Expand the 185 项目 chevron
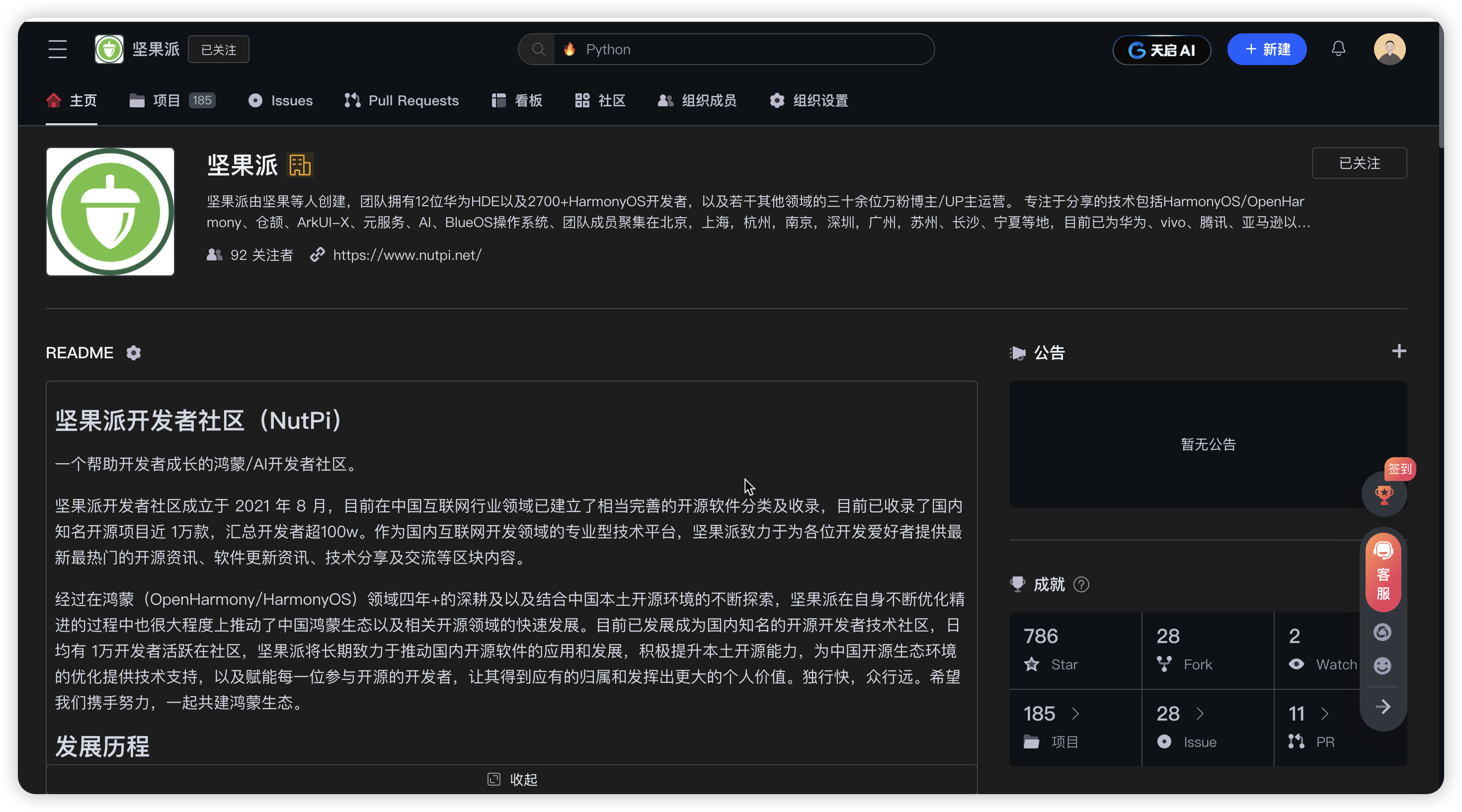Viewport: 1462px width, 812px height. pos(1075,714)
